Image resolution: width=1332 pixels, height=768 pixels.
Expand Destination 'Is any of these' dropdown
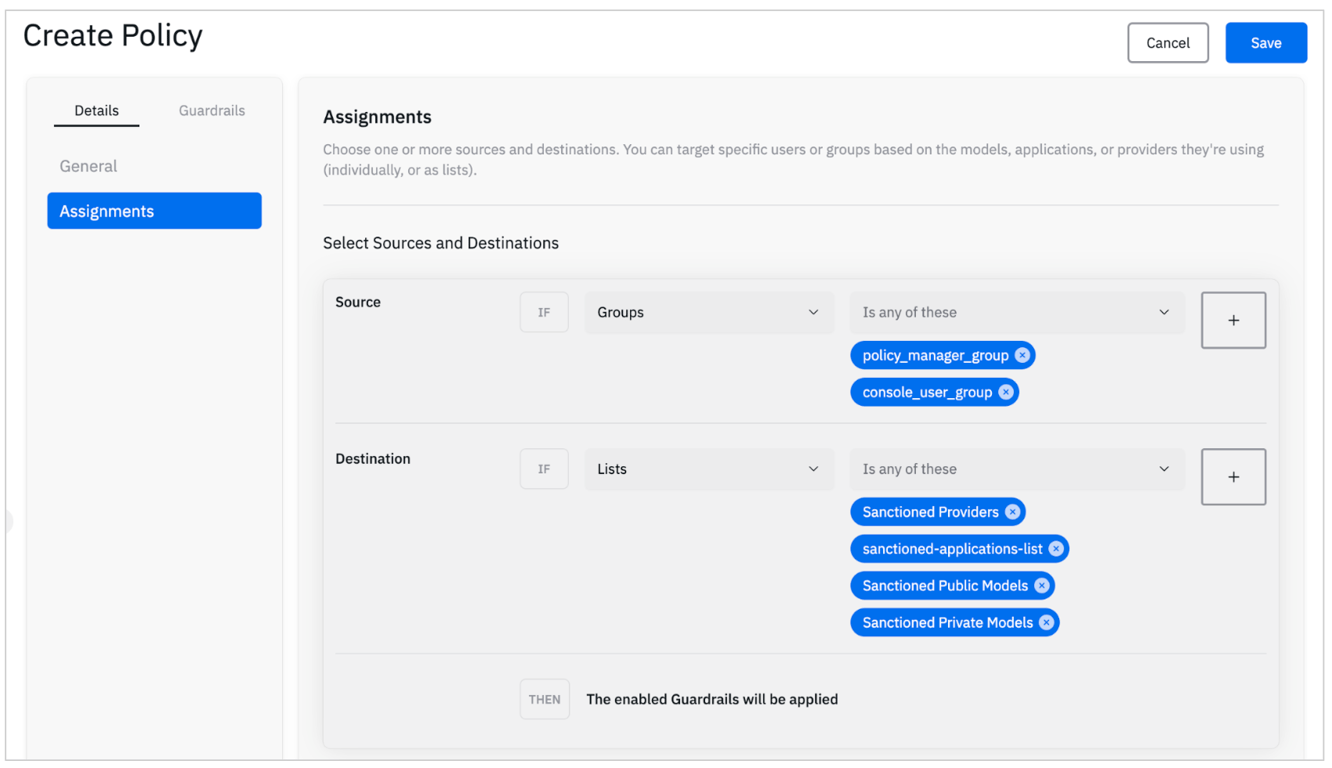[1016, 469]
